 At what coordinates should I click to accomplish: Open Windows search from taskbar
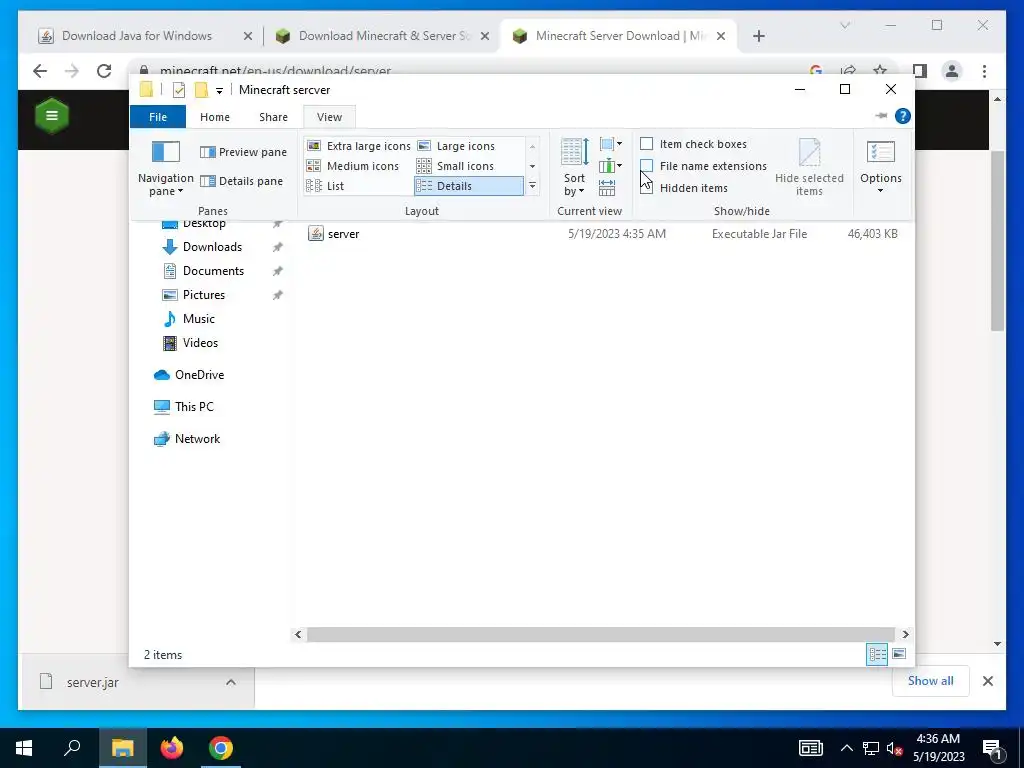point(72,748)
